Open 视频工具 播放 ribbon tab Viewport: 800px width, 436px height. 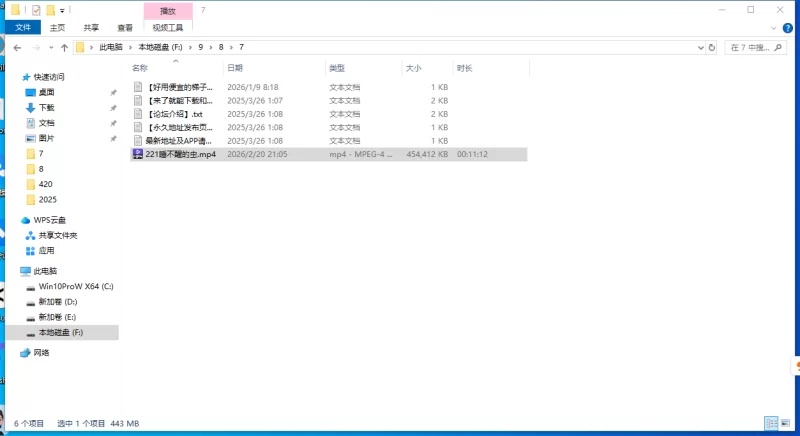click(x=168, y=28)
